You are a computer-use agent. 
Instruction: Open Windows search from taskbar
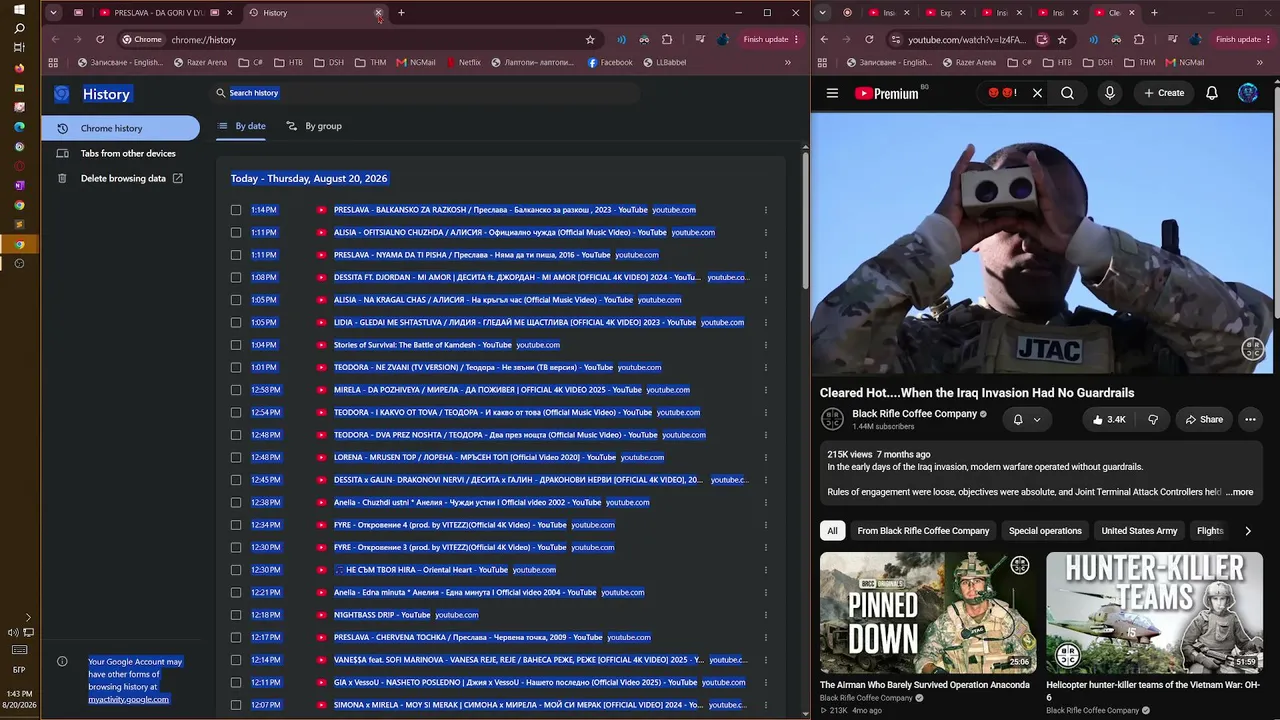[19, 29]
